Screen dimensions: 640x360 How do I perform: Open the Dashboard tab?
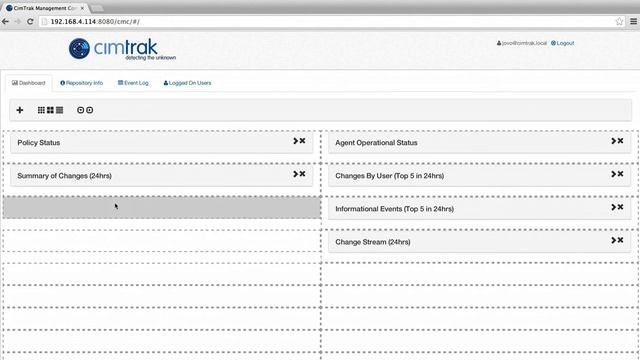29,83
